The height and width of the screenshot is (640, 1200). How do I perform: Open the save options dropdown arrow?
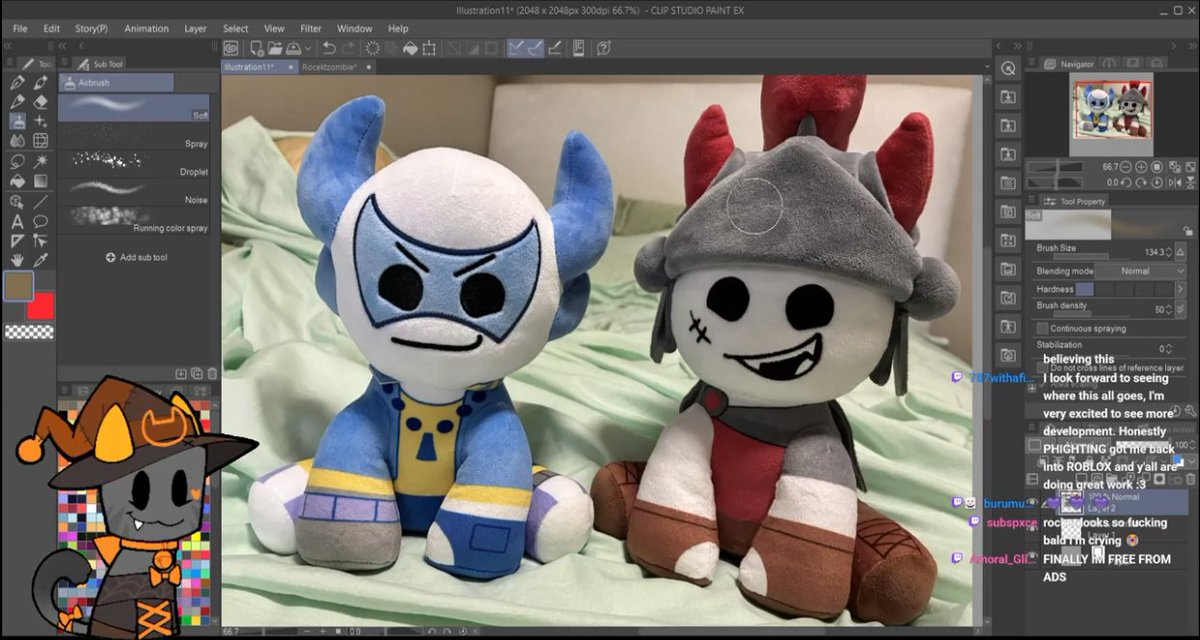308,47
